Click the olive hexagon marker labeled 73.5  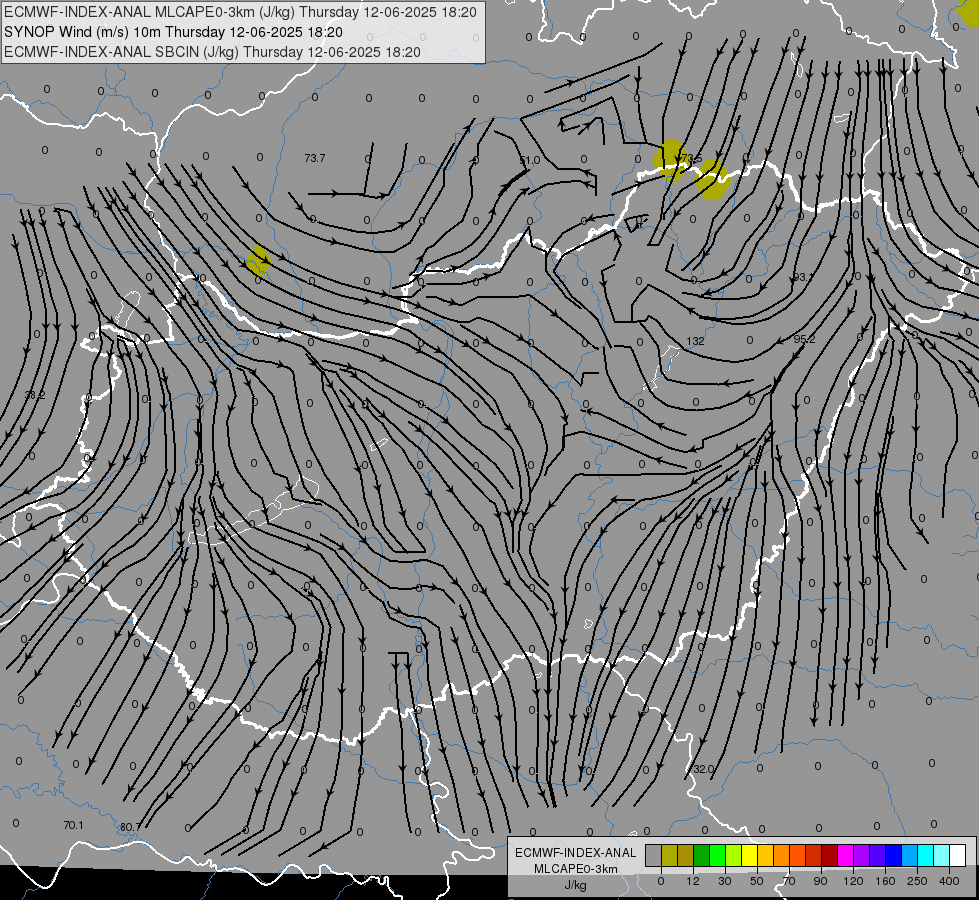(x=671, y=159)
